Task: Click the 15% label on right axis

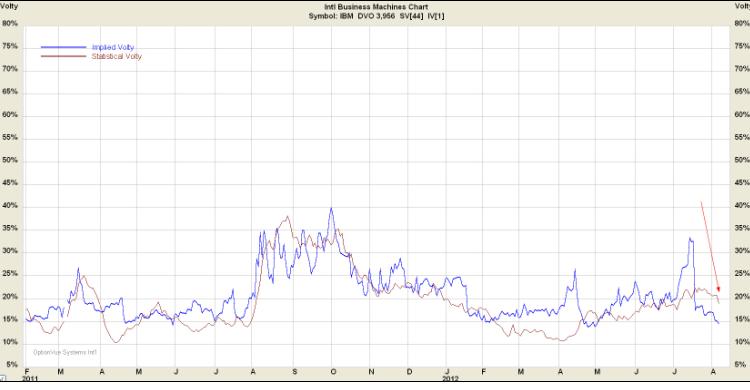Action: pyautogui.click(x=742, y=319)
